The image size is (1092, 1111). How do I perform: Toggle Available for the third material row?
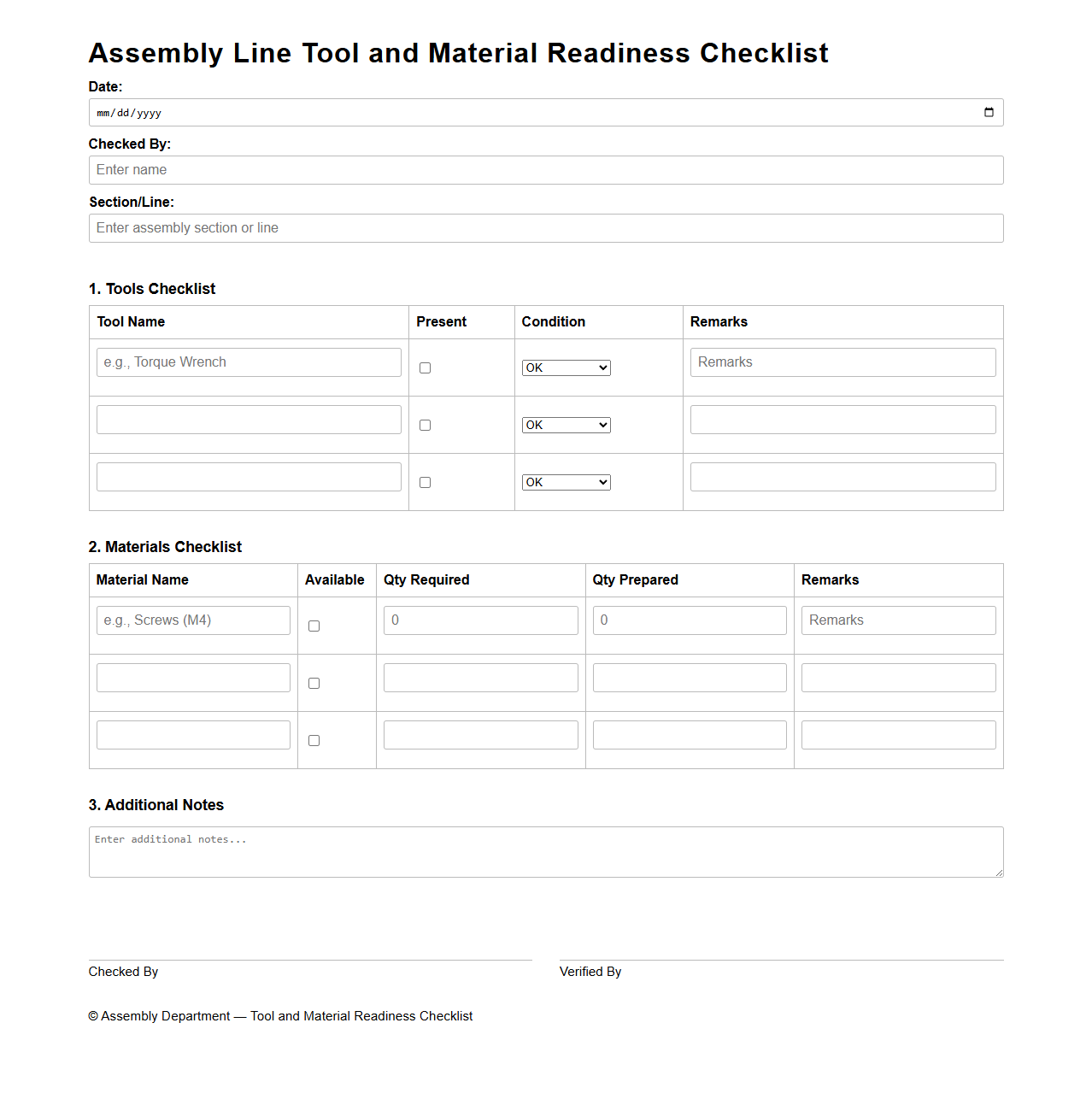pyautogui.click(x=314, y=740)
